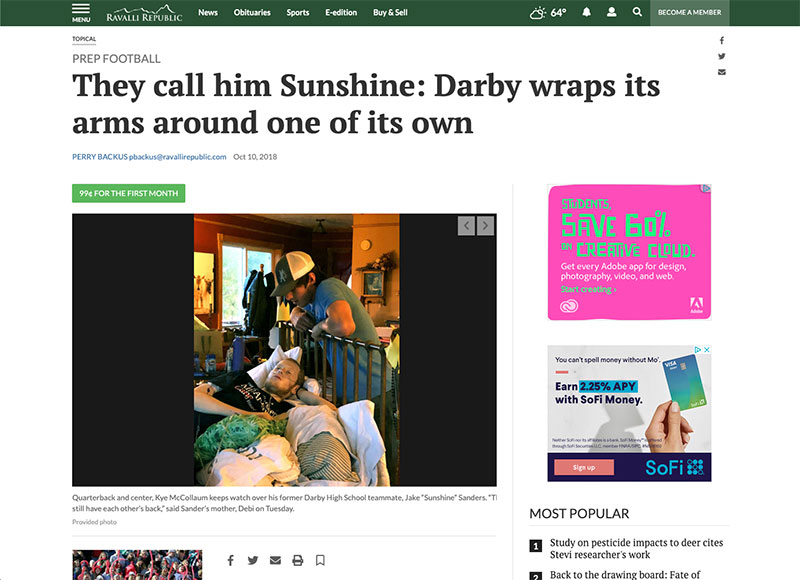Show the previous photo in gallery
800x580 pixels.
coord(466,225)
